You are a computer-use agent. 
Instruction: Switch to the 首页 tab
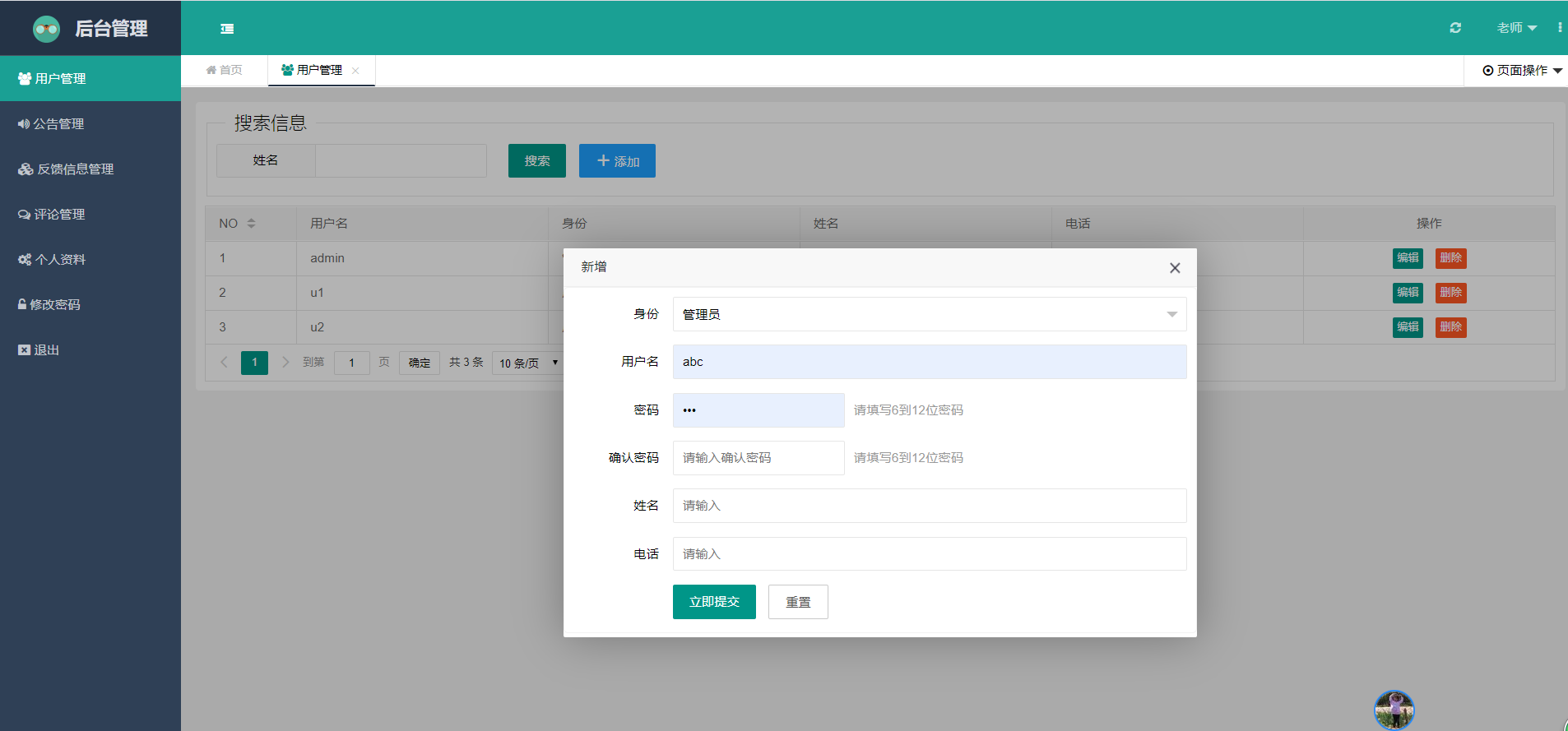[x=224, y=70]
